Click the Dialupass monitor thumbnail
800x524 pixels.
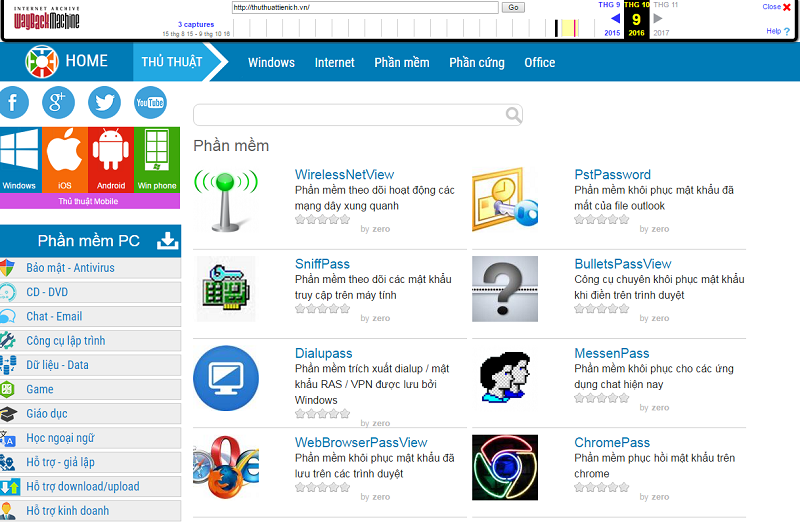(225, 378)
